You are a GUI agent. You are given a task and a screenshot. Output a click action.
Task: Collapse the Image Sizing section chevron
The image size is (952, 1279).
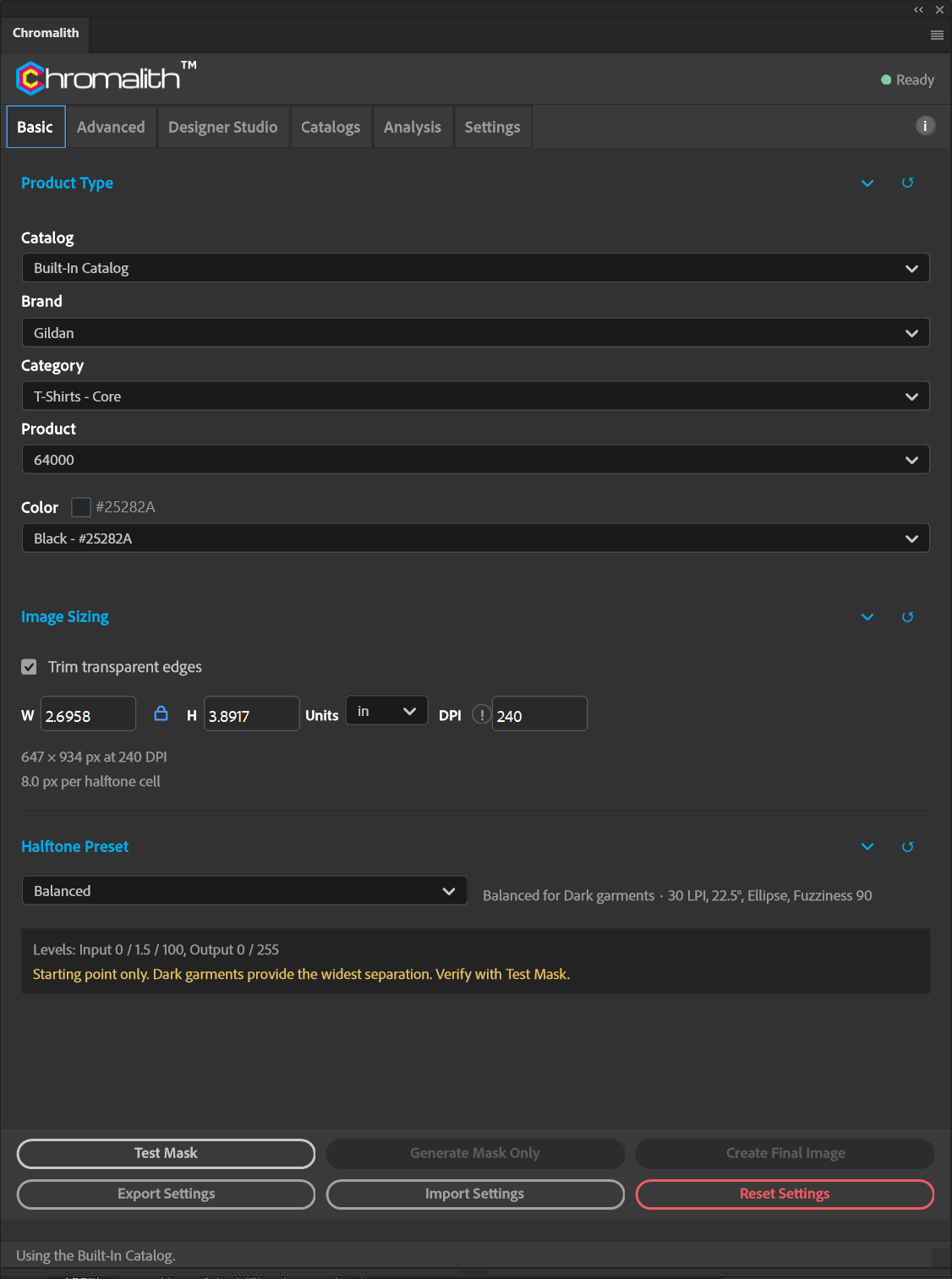click(867, 617)
